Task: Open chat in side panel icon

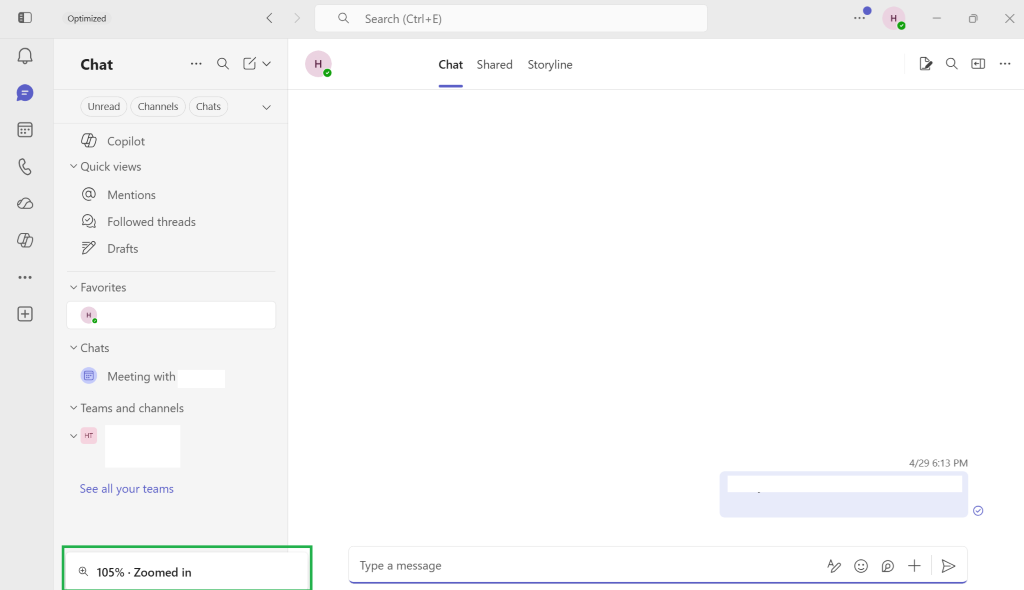Action: pyautogui.click(x=978, y=63)
